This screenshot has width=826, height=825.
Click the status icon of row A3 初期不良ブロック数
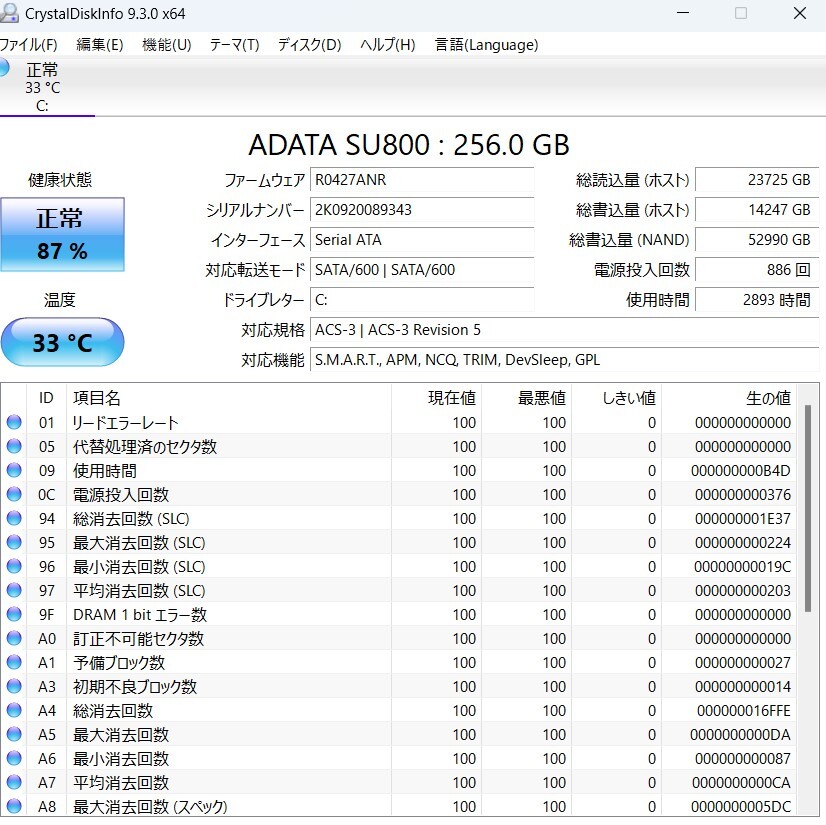click(14, 686)
